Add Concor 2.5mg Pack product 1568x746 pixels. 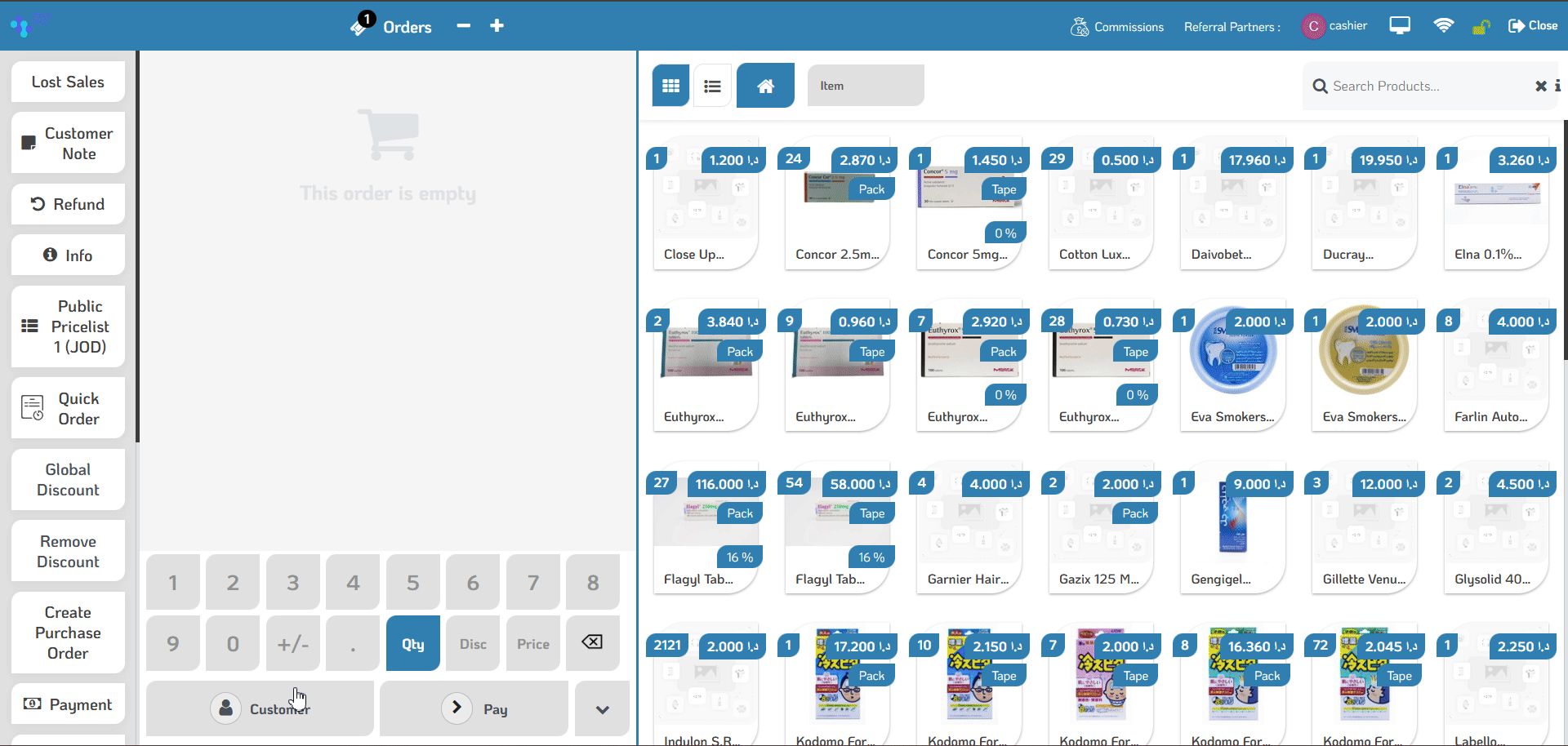(x=837, y=204)
